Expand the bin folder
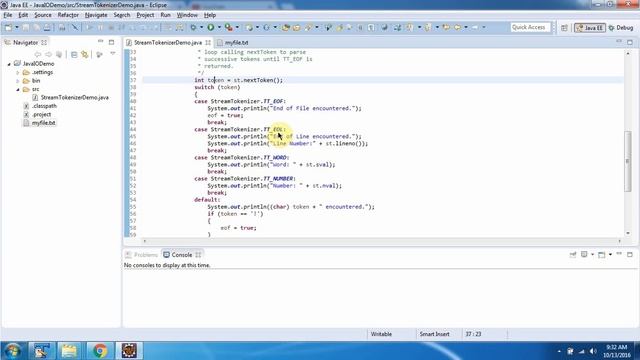Screen dimensions: 640x360 click(x=18, y=81)
